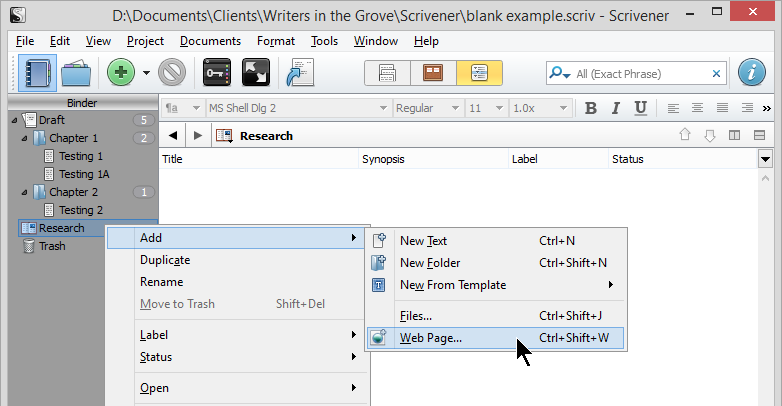782x406 pixels.
Task: Toggle the Binder sidebar icon
Action: 38,74
